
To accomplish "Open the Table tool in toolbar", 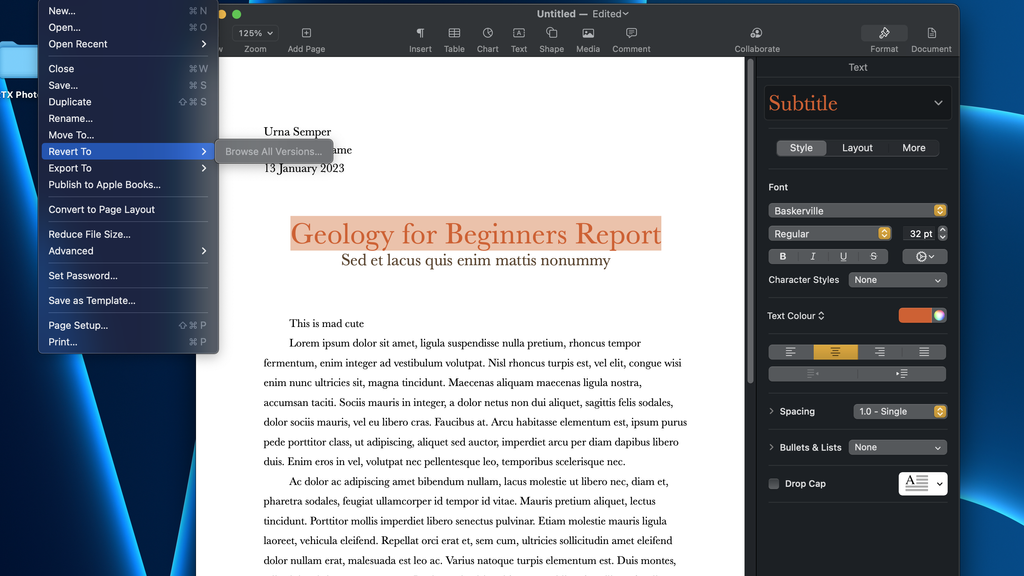I will pyautogui.click(x=454, y=34).
